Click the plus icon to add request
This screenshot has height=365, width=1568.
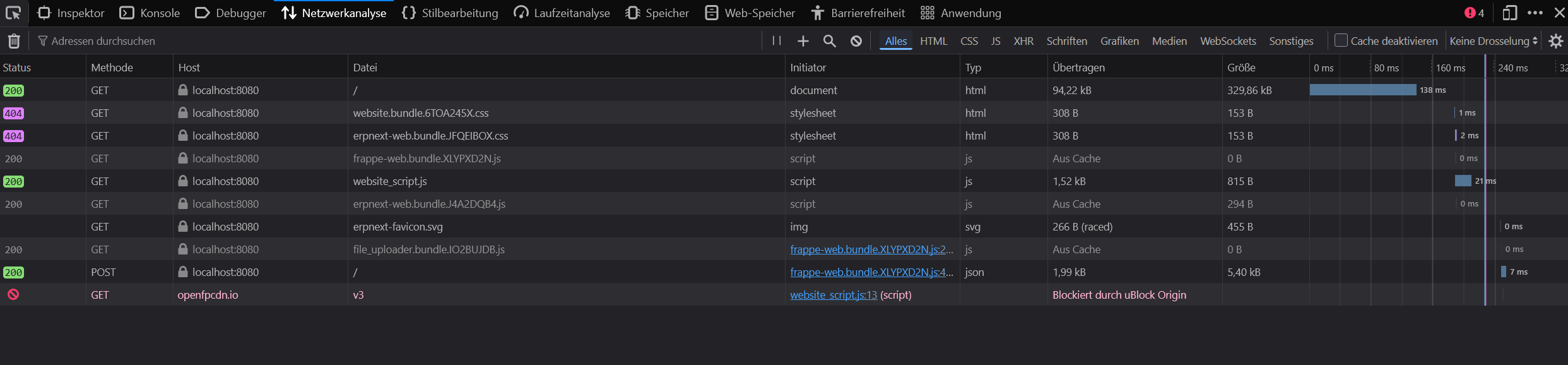[803, 41]
